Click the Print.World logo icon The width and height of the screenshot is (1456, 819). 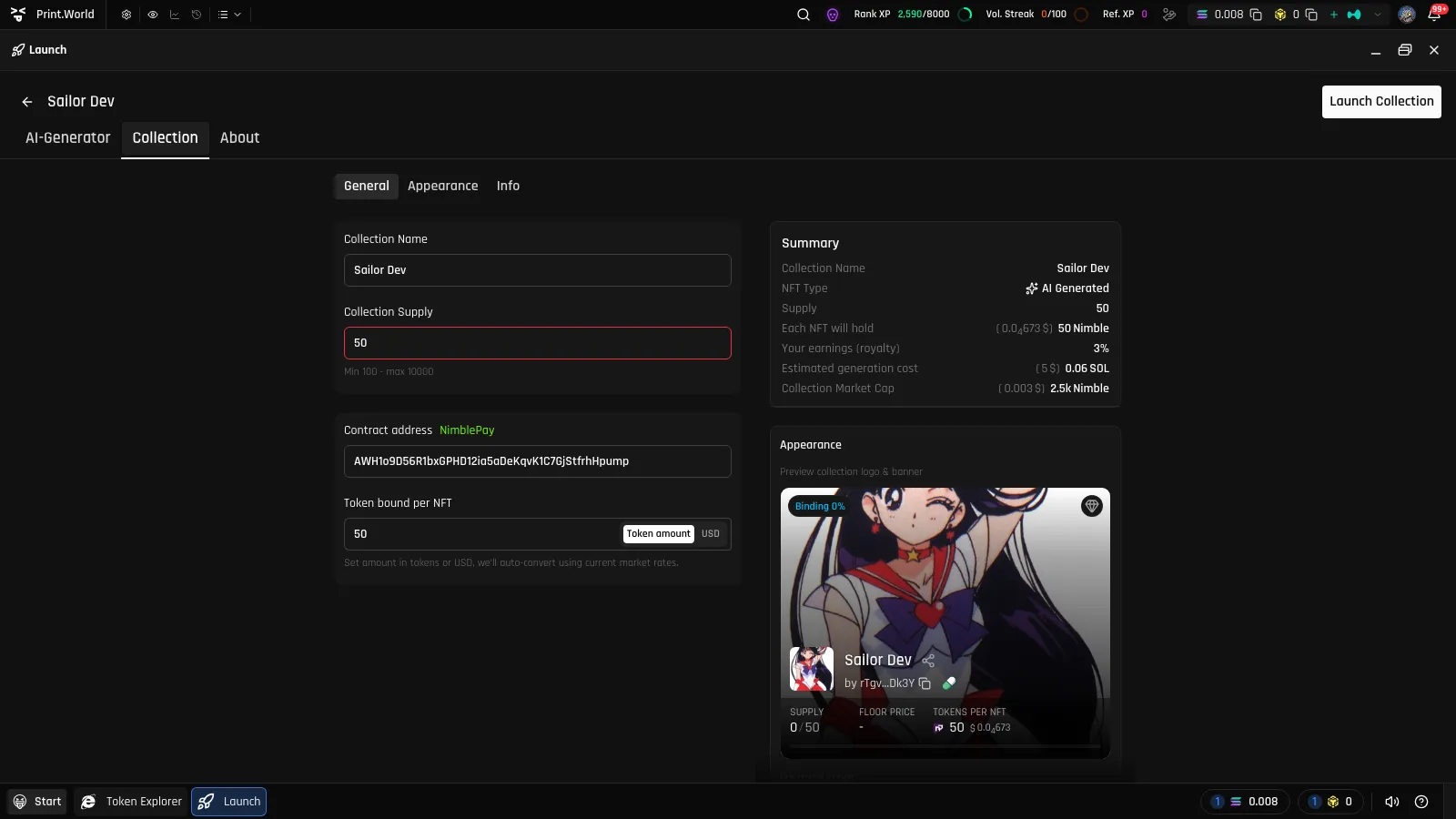click(18, 15)
